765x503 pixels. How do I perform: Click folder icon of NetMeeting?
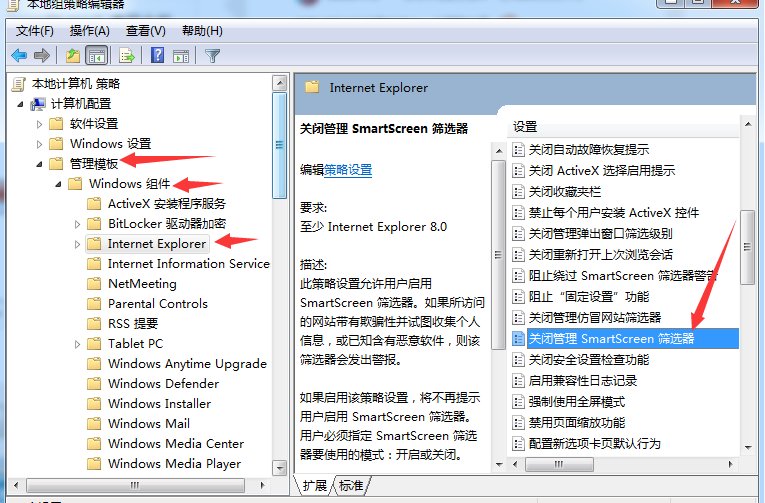[x=94, y=283]
